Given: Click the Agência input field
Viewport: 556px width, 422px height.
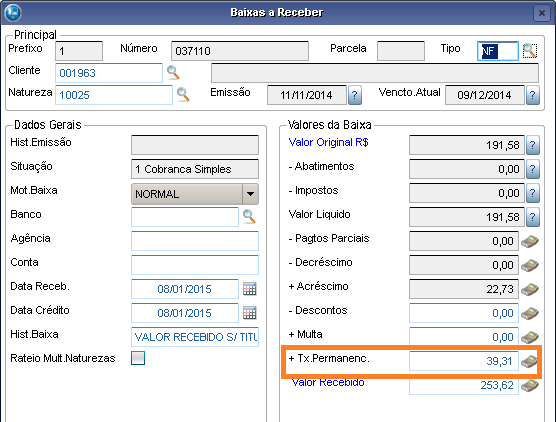Looking at the screenshot, I should (195, 241).
